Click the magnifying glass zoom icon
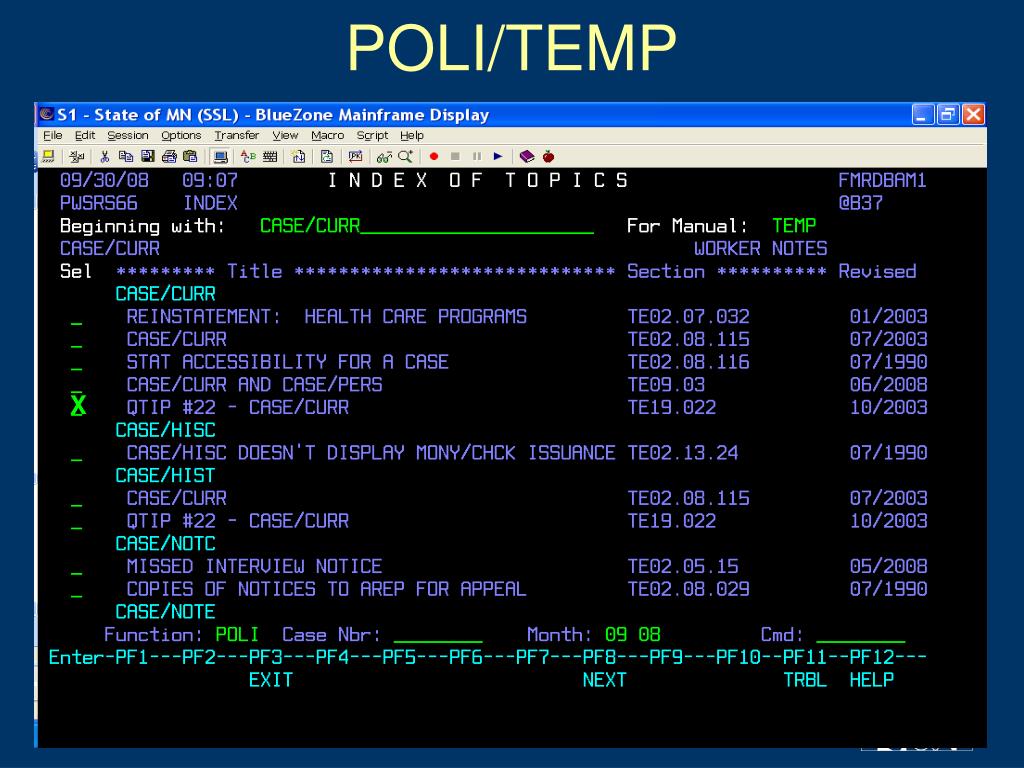This screenshot has height=768, width=1024. click(406, 157)
